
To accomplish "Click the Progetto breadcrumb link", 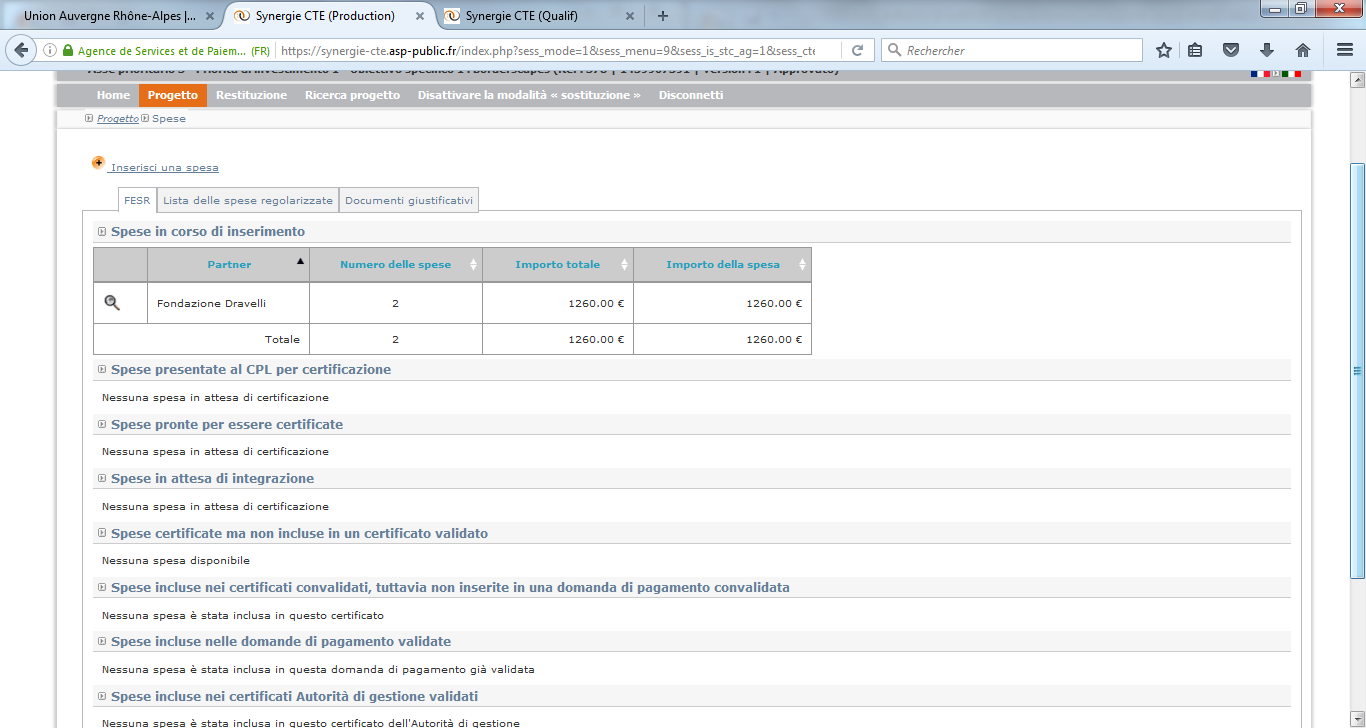I will pyautogui.click(x=118, y=118).
